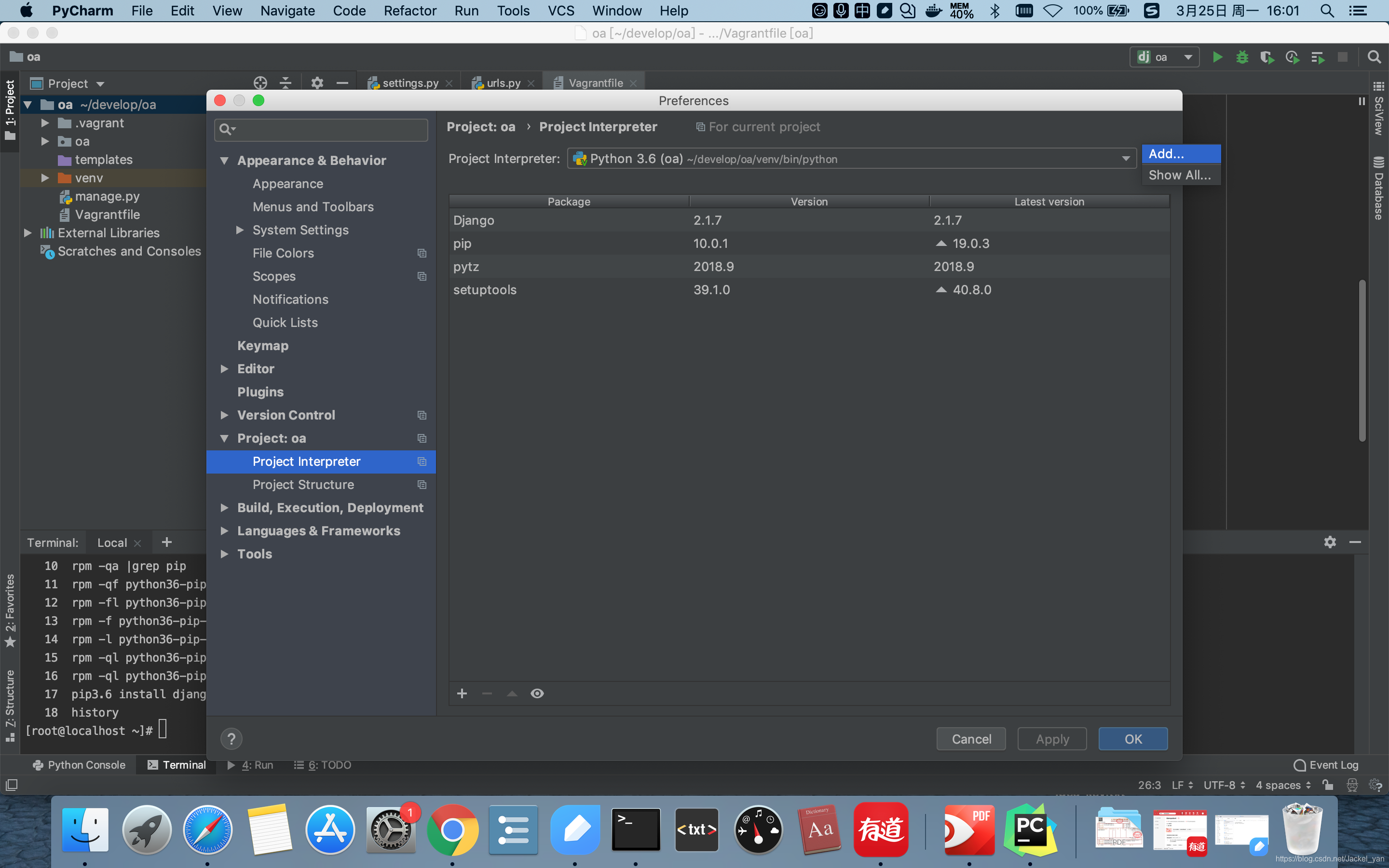Screen dimensions: 1389x868
Task: Click the venv folder in project tree
Action: pos(89,177)
